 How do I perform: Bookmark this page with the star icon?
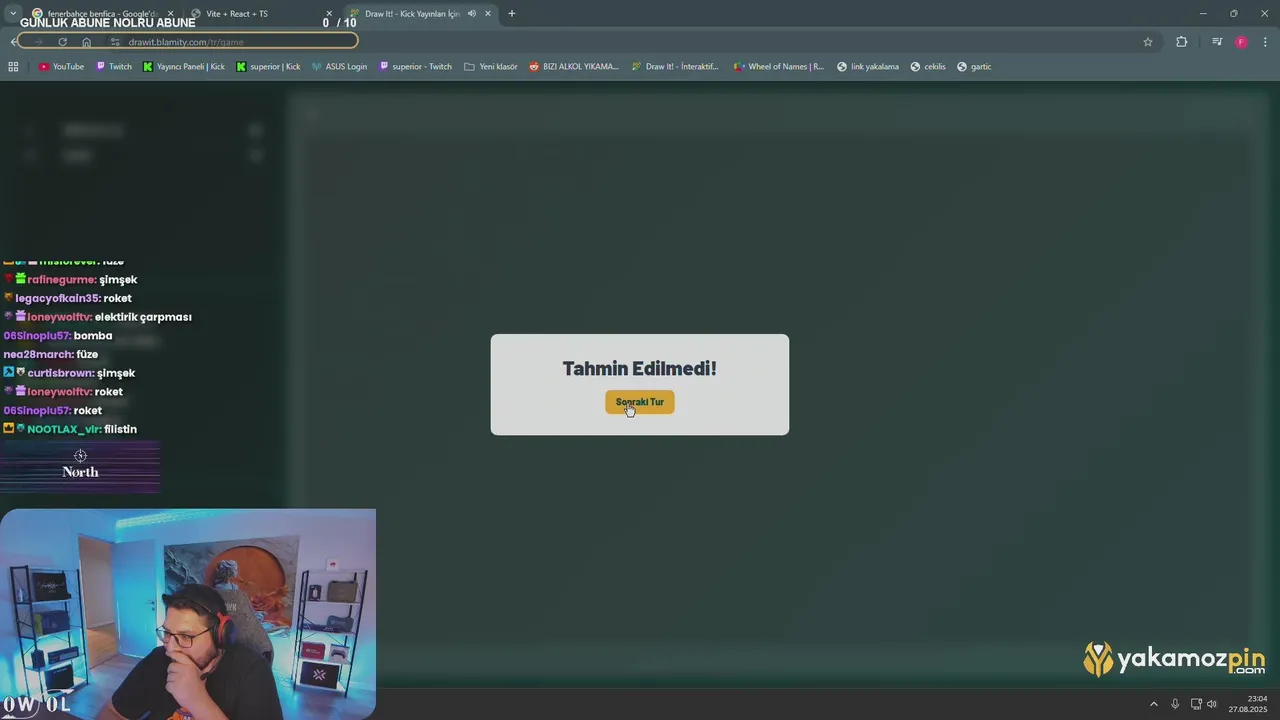tap(1148, 42)
